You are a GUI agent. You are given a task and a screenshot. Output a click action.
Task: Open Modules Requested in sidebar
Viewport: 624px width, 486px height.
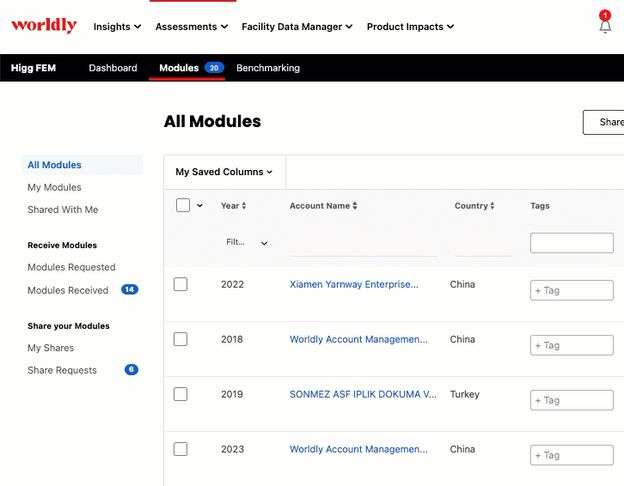[71, 267]
